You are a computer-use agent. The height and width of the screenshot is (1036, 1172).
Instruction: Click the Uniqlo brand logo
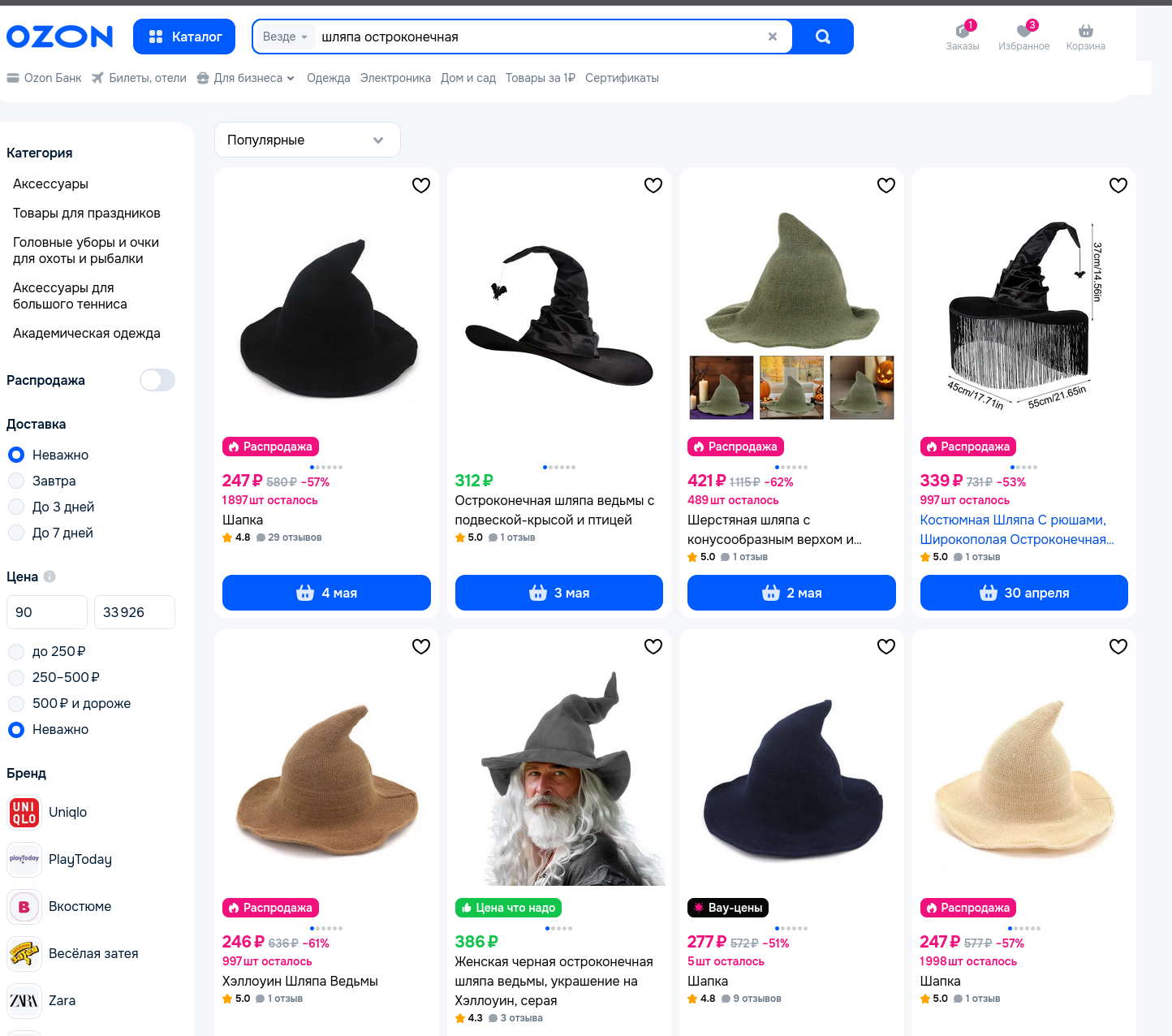(x=24, y=812)
